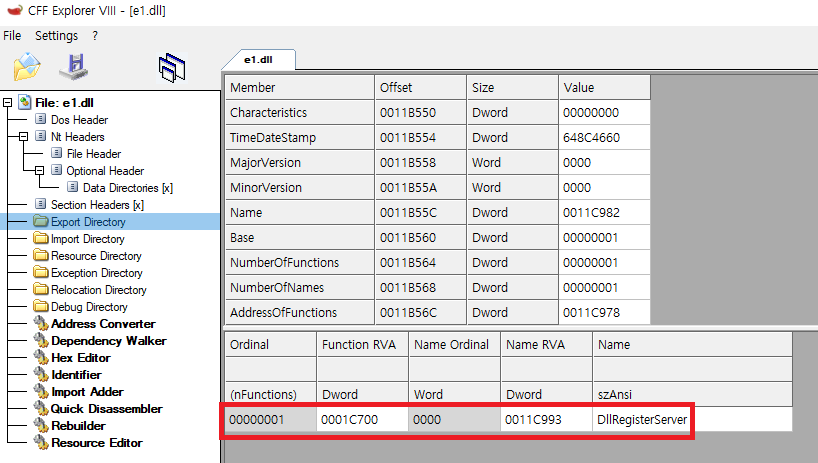Click the Hex Editor tool icon
This screenshot has width=818, height=463.
[41, 357]
